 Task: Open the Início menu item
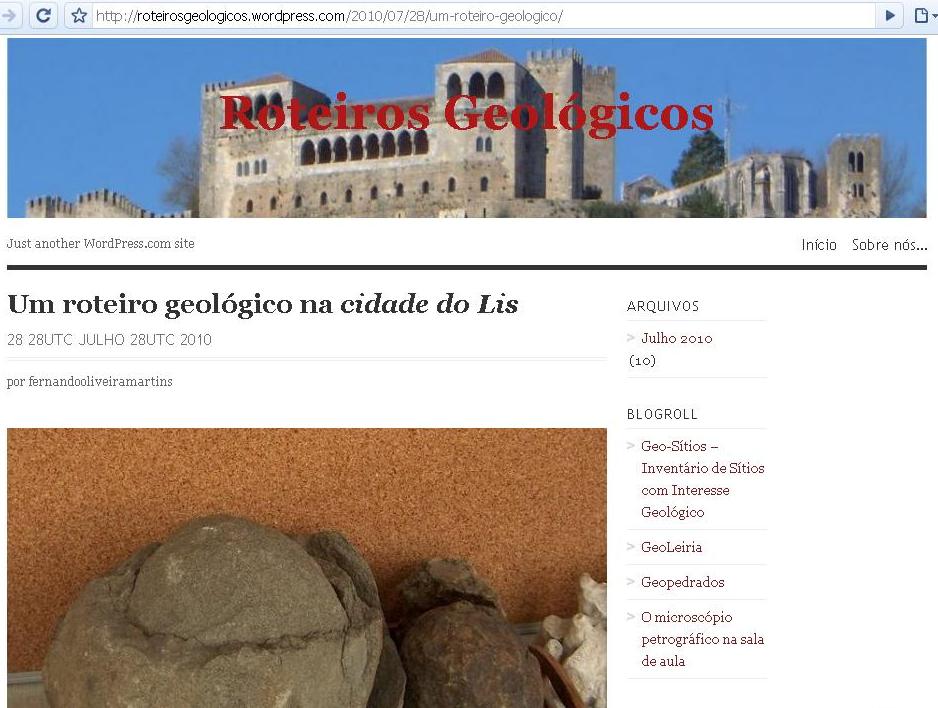click(x=819, y=245)
